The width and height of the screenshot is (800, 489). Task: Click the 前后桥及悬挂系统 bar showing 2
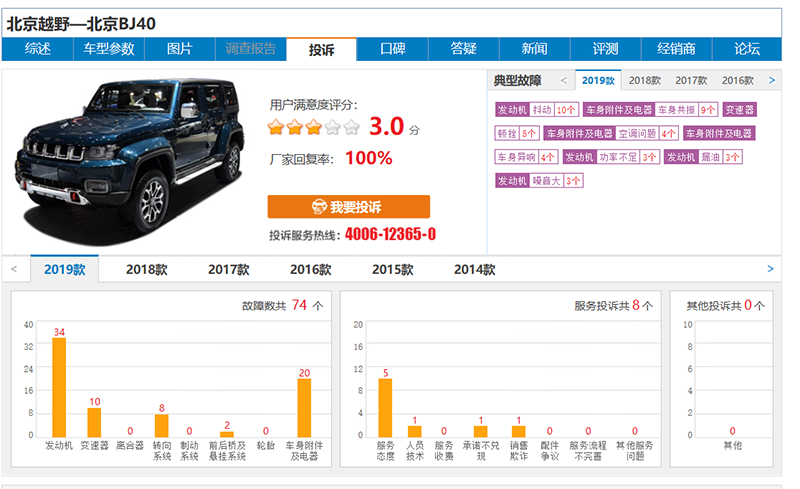point(227,434)
